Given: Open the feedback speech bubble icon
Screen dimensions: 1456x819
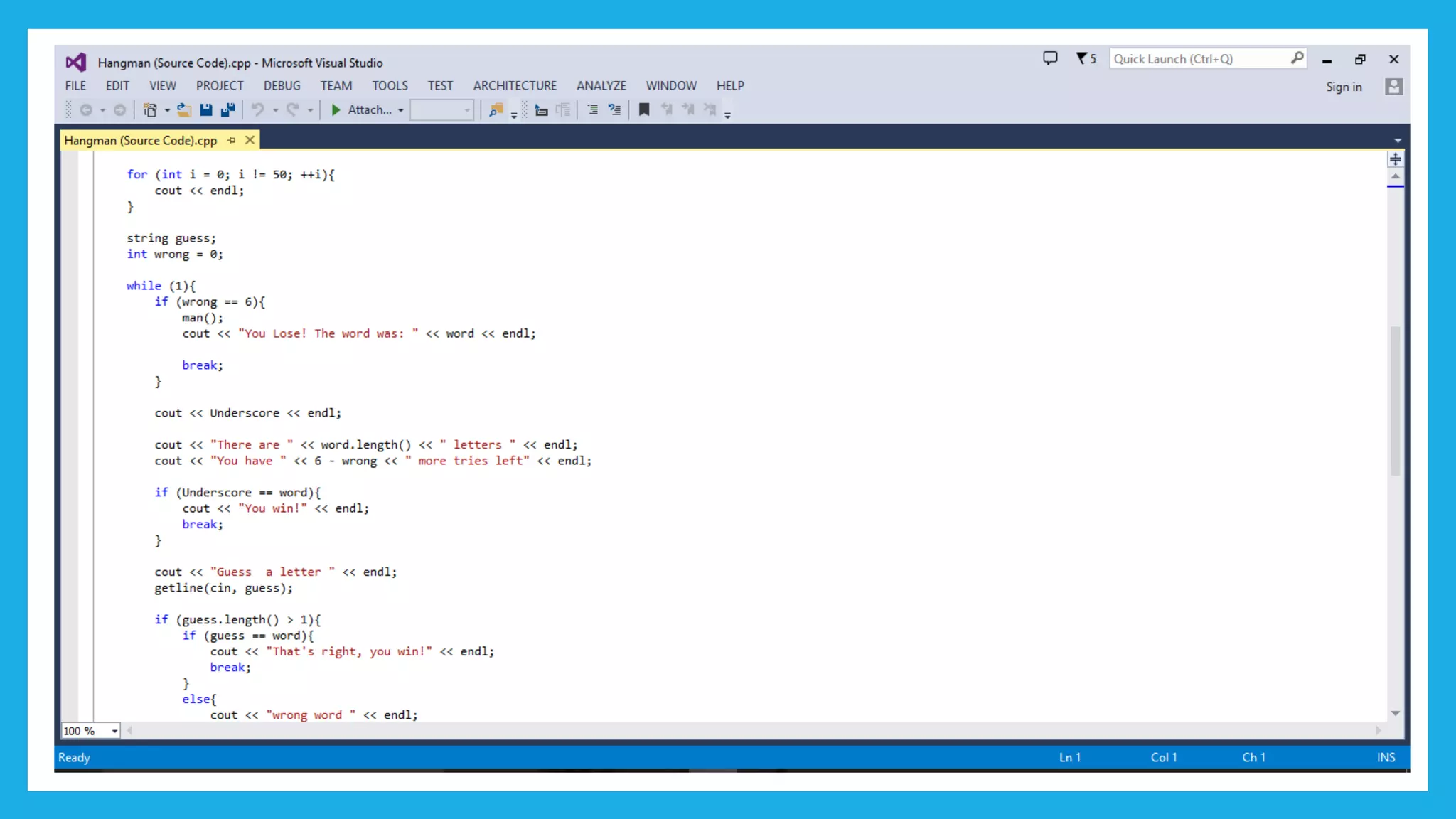Looking at the screenshot, I should tap(1050, 58).
